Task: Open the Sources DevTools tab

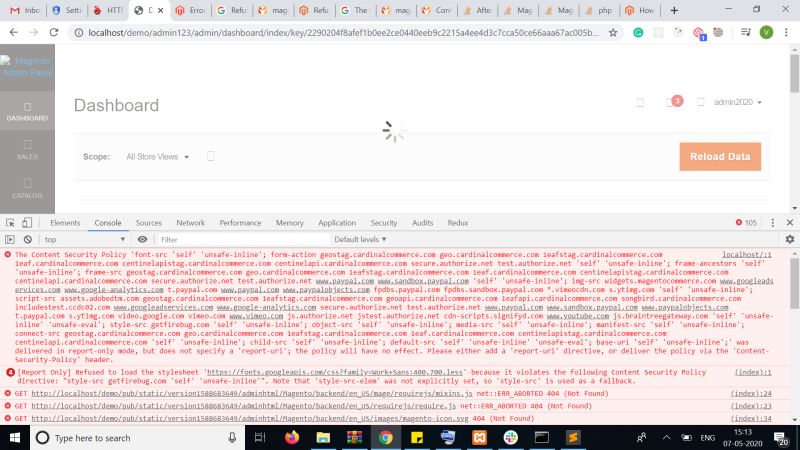Action: coord(148,223)
